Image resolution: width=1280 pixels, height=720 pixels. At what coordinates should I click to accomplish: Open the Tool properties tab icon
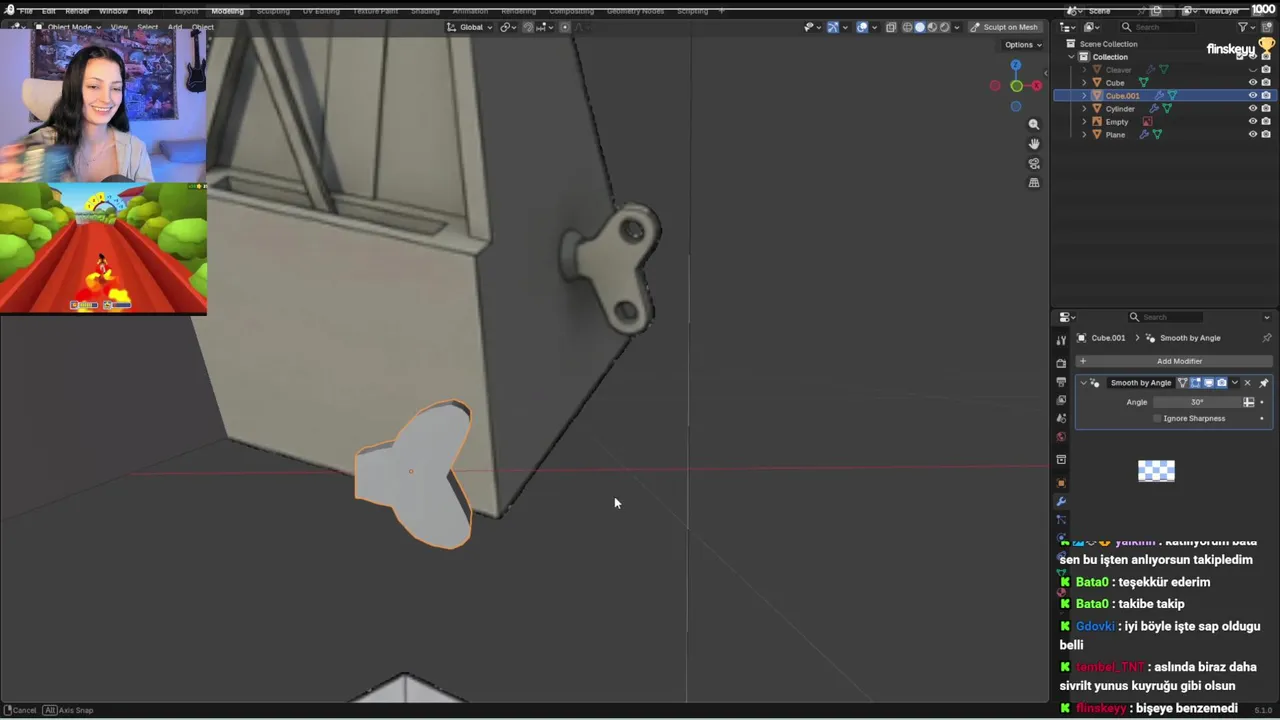tap(1061, 340)
